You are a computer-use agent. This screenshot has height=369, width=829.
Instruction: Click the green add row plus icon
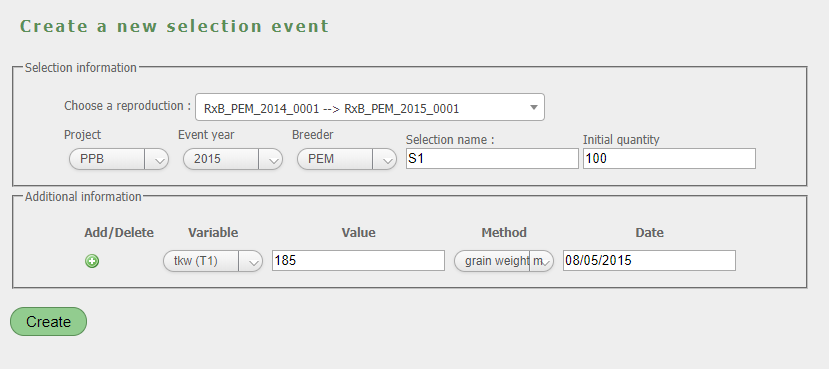tap(92, 261)
